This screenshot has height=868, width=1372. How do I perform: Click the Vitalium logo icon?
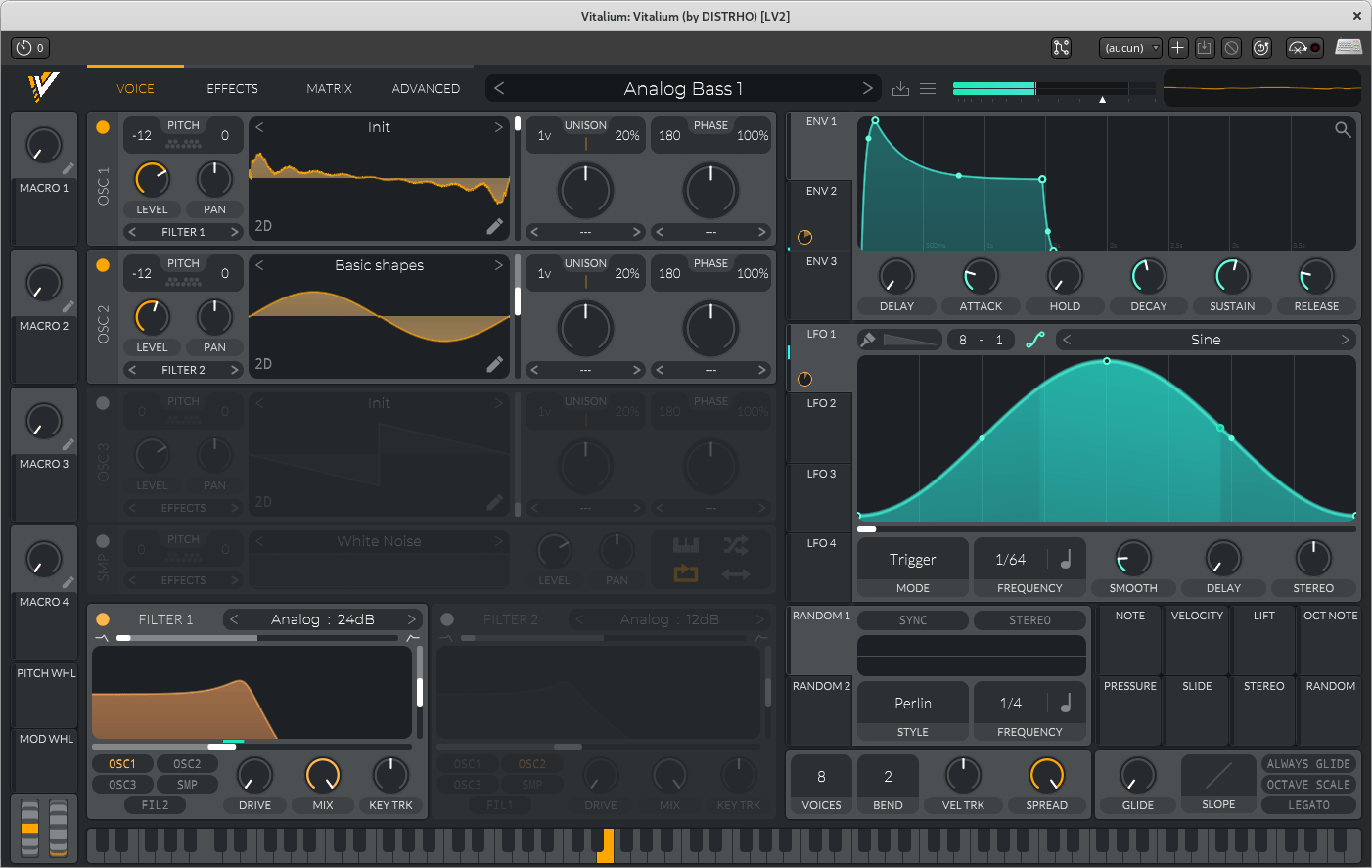pos(43,87)
